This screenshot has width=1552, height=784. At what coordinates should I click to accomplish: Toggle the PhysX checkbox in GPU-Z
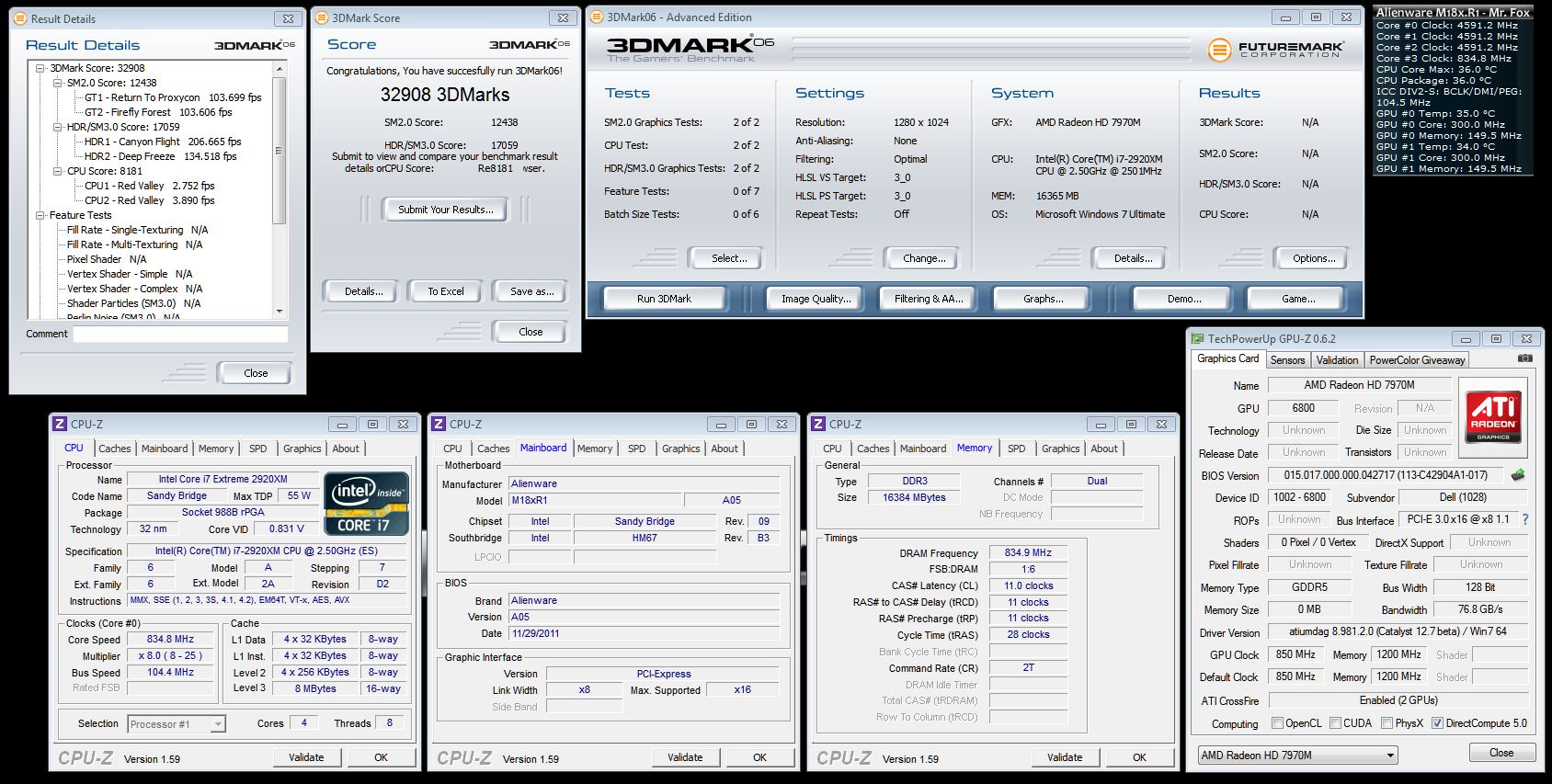pyautogui.click(x=1387, y=723)
